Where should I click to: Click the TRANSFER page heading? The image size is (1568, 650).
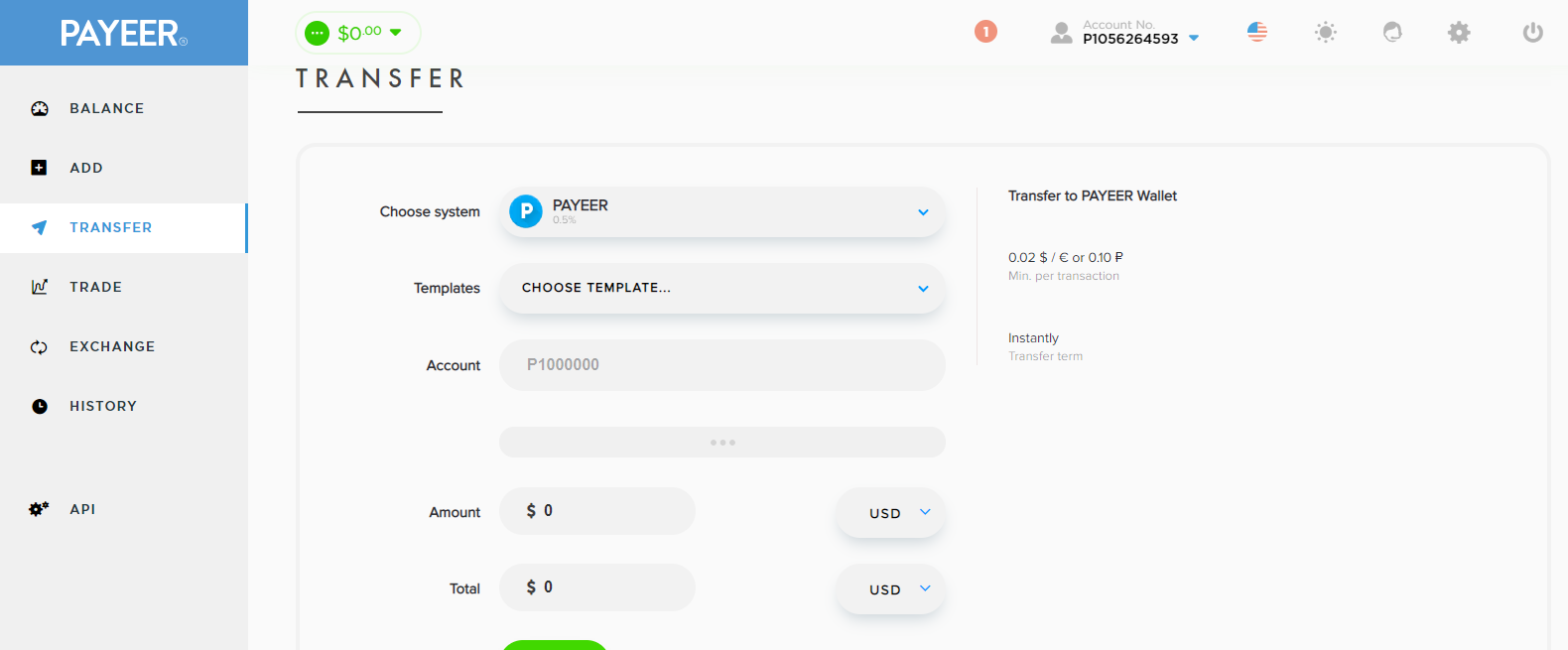pyautogui.click(x=380, y=78)
